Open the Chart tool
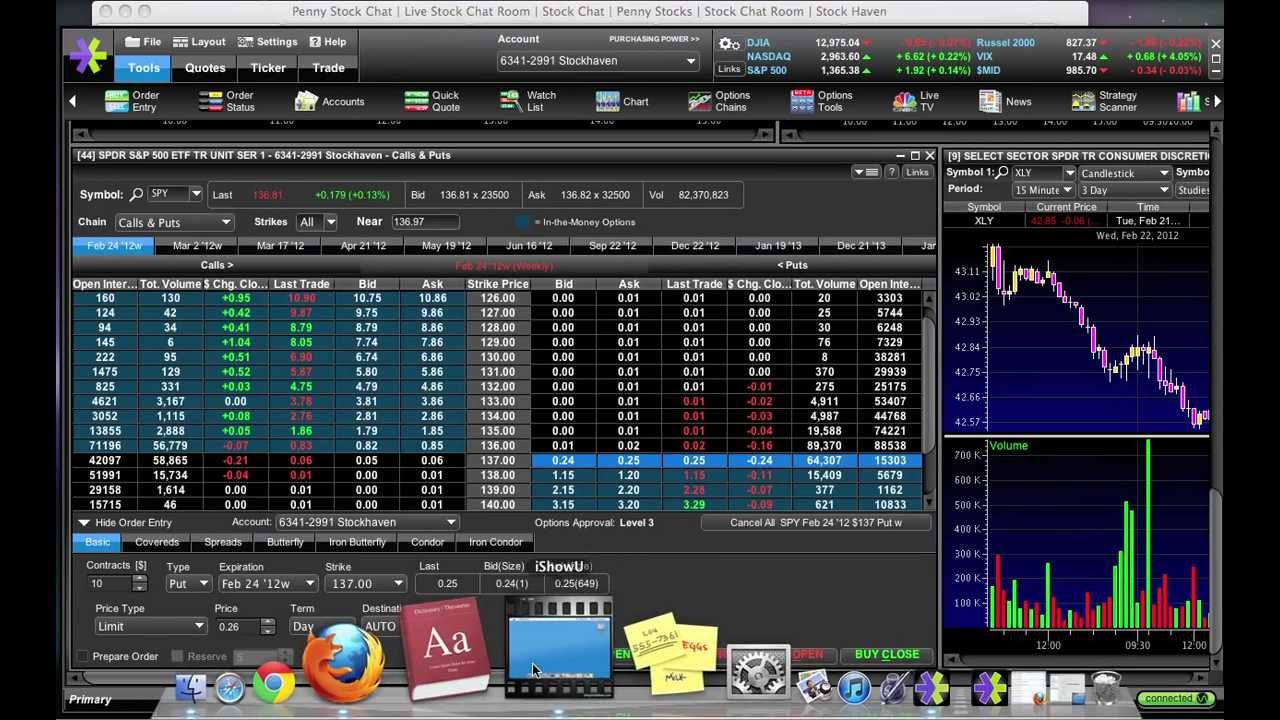This screenshot has height=720, width=1280. pyautogui.click(x=622, y=101)
